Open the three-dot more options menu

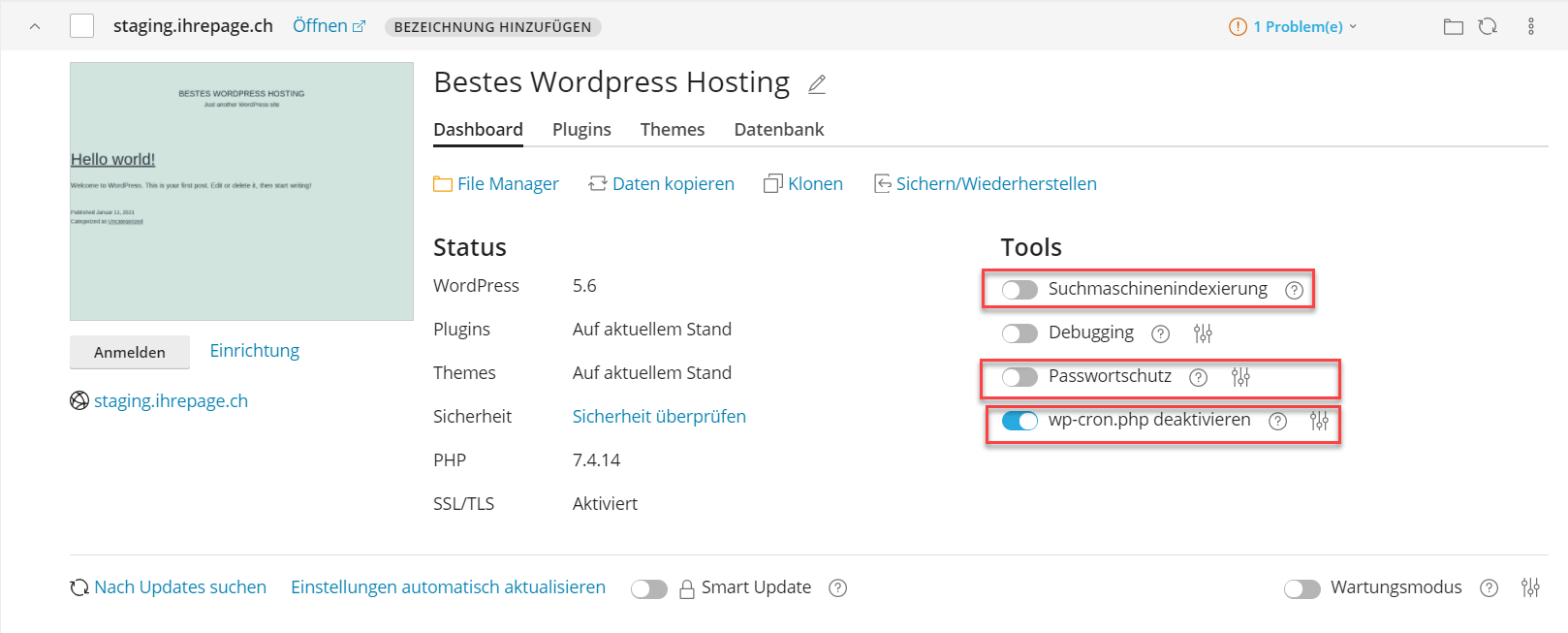pyautogui.click(x=1531, y=26)
